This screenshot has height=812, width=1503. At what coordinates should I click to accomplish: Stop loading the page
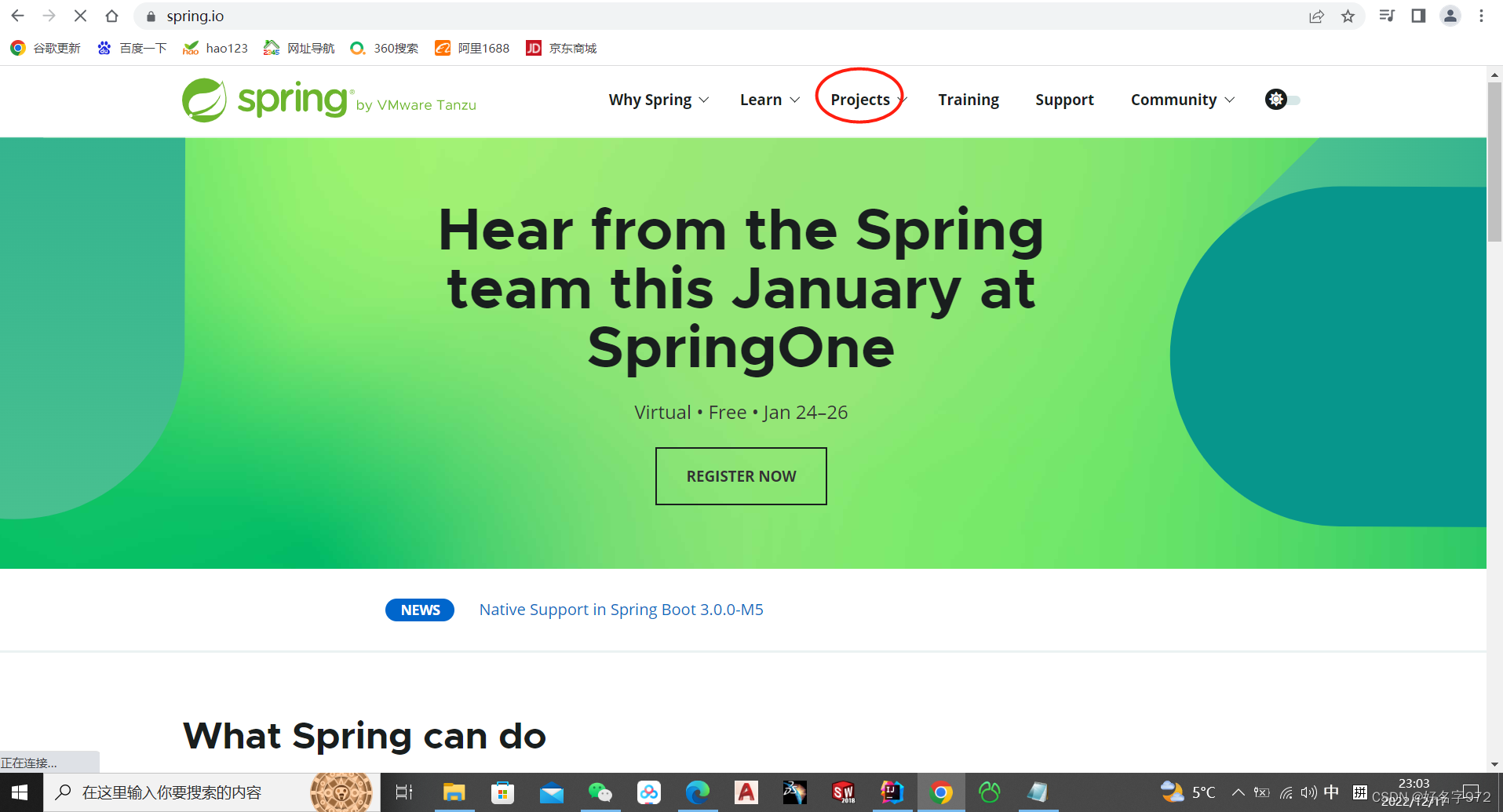coord(80,16)
